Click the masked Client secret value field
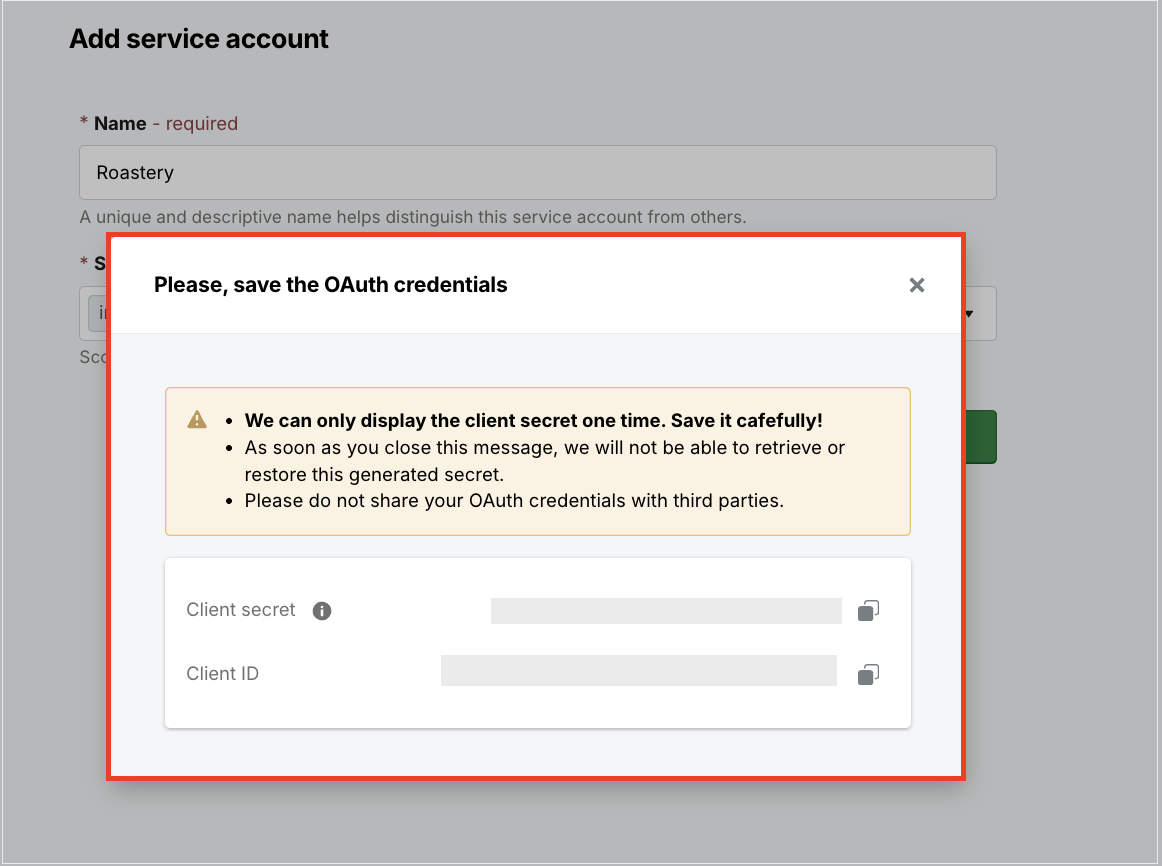The image size is (1162, 866). tap(665, 611)
